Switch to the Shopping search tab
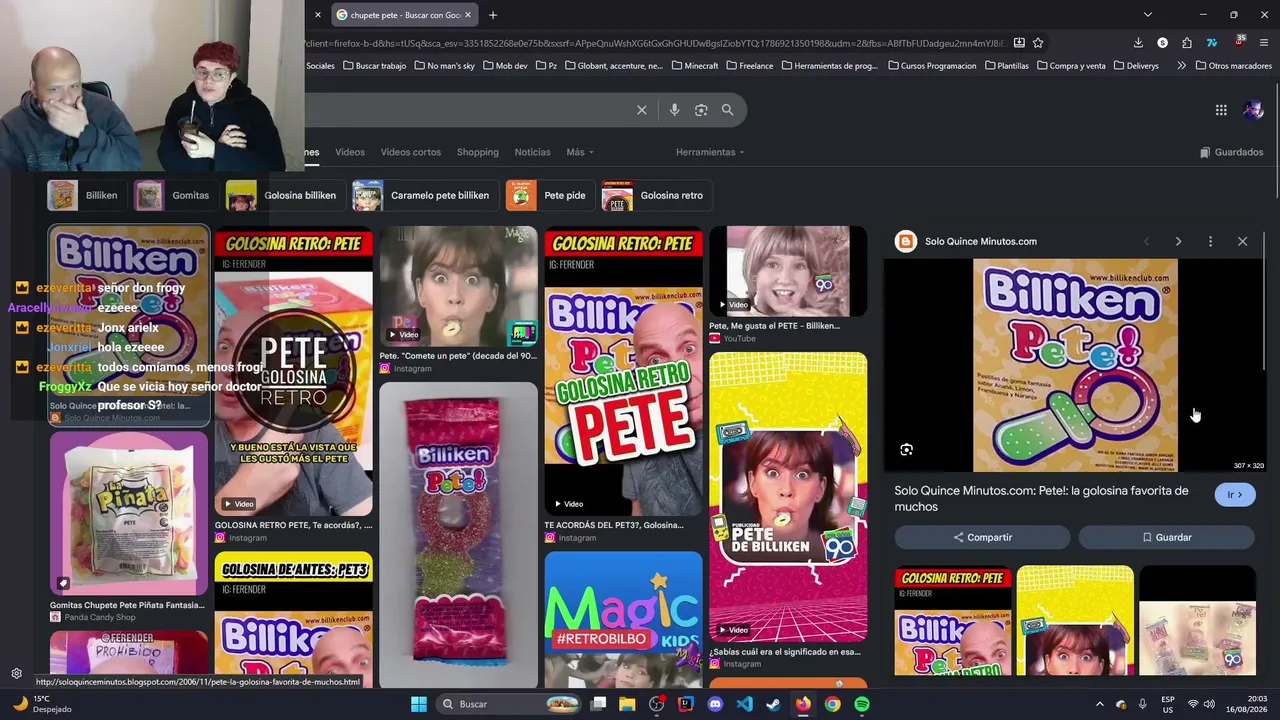The height and width of the screenshot is (720, 1280). [478, 152]
